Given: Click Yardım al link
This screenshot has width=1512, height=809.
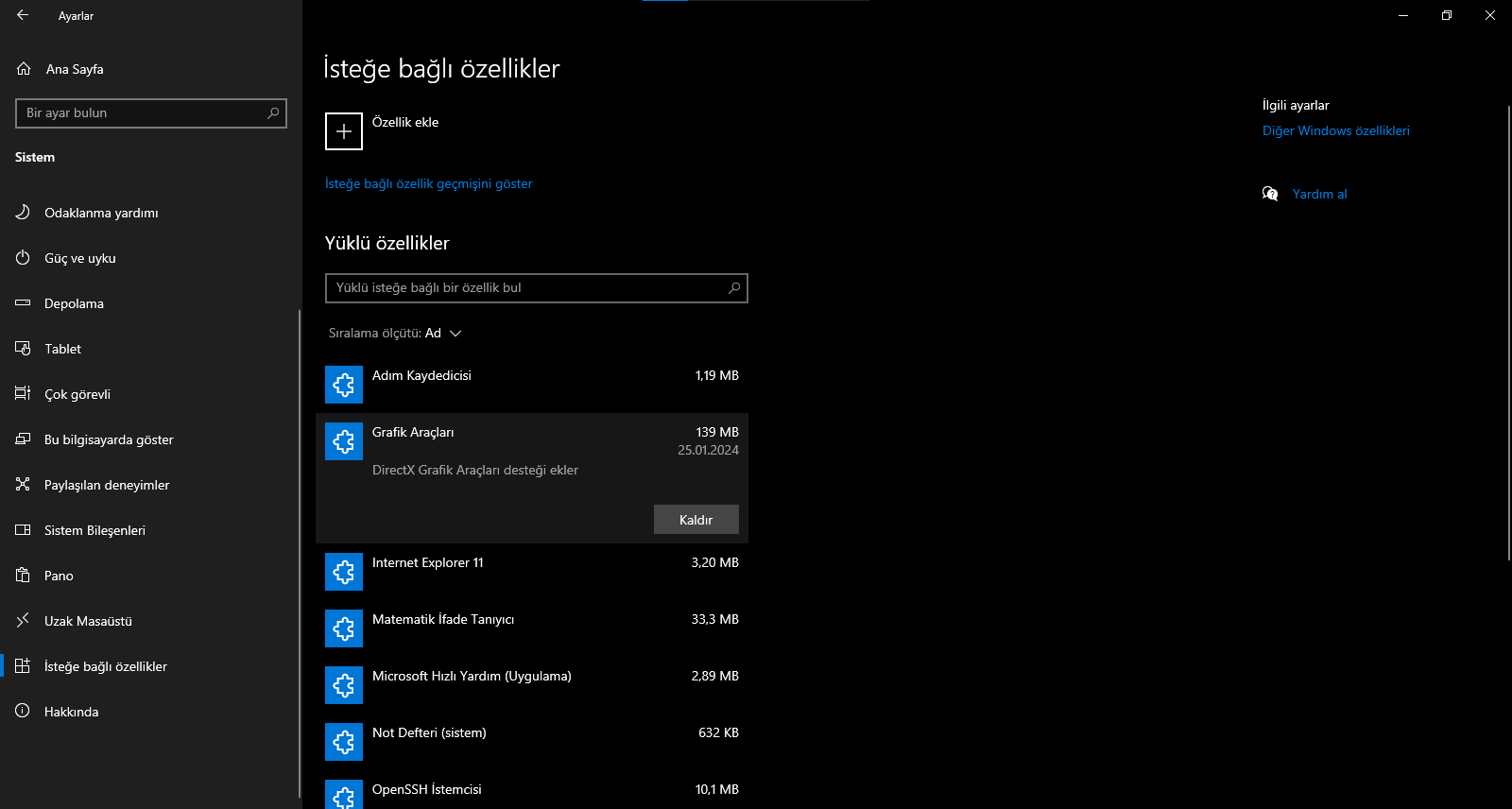Looking at the screenshot, I should pyautogui.click(x=1319, y=194).
